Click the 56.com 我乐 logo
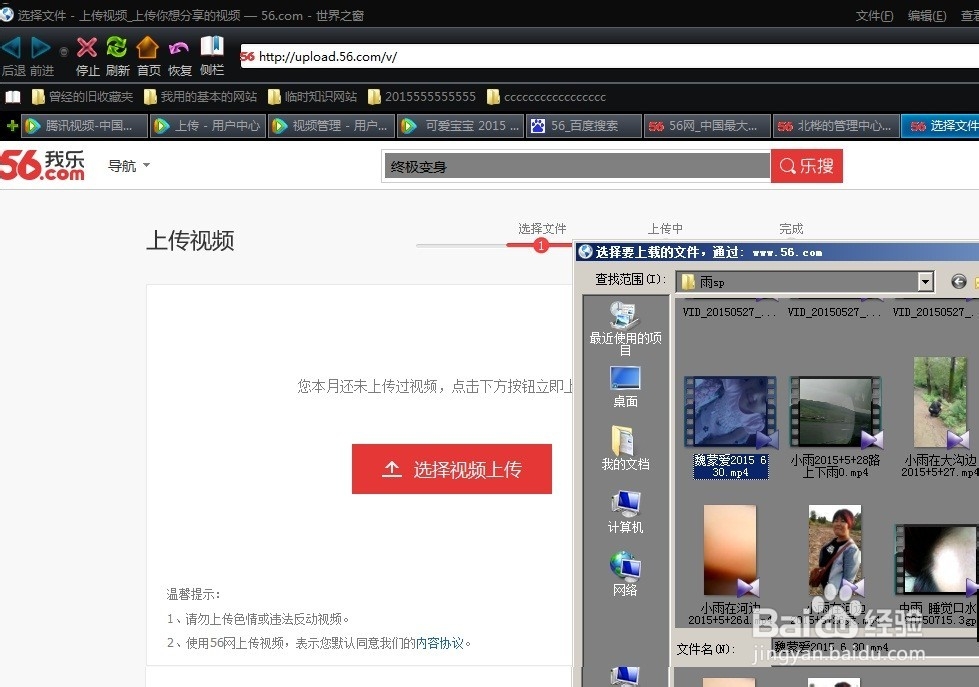979x687 pixels. point(42,164)
